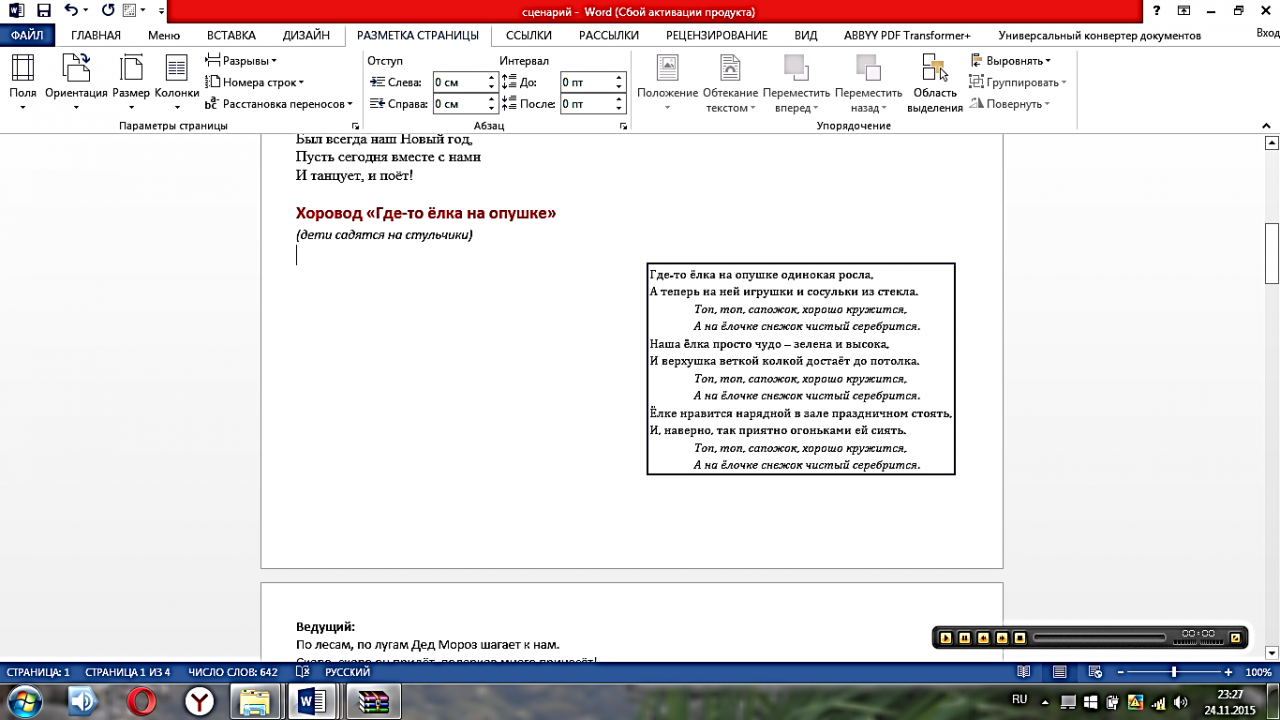Expand the Разрывы breaks dropdown

(x=241, y=61)
